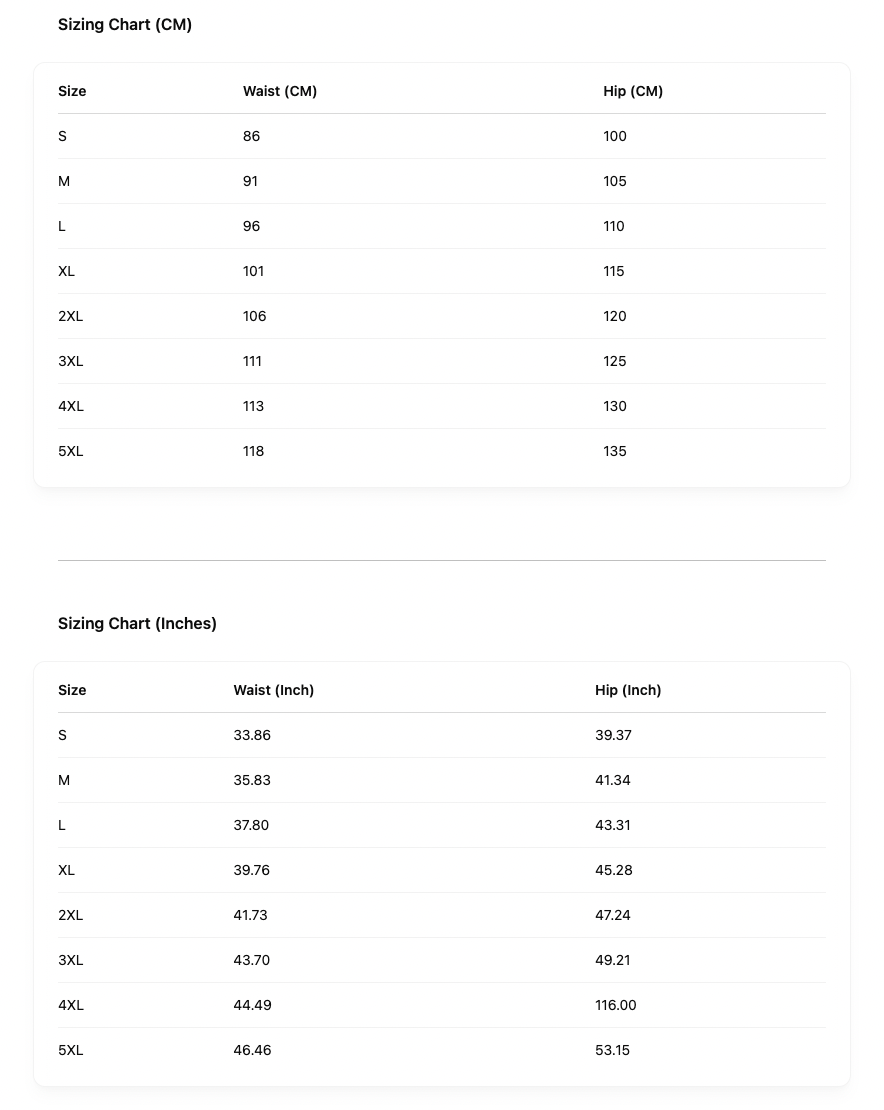
Task: Select the Size header in the Inches chart
Action: [x=72, y=690]
